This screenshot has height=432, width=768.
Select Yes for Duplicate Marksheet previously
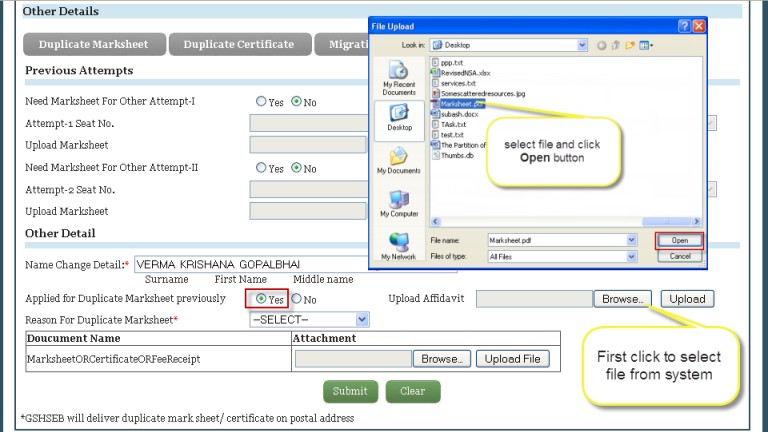pyautogui.click(x=262, y=299)
